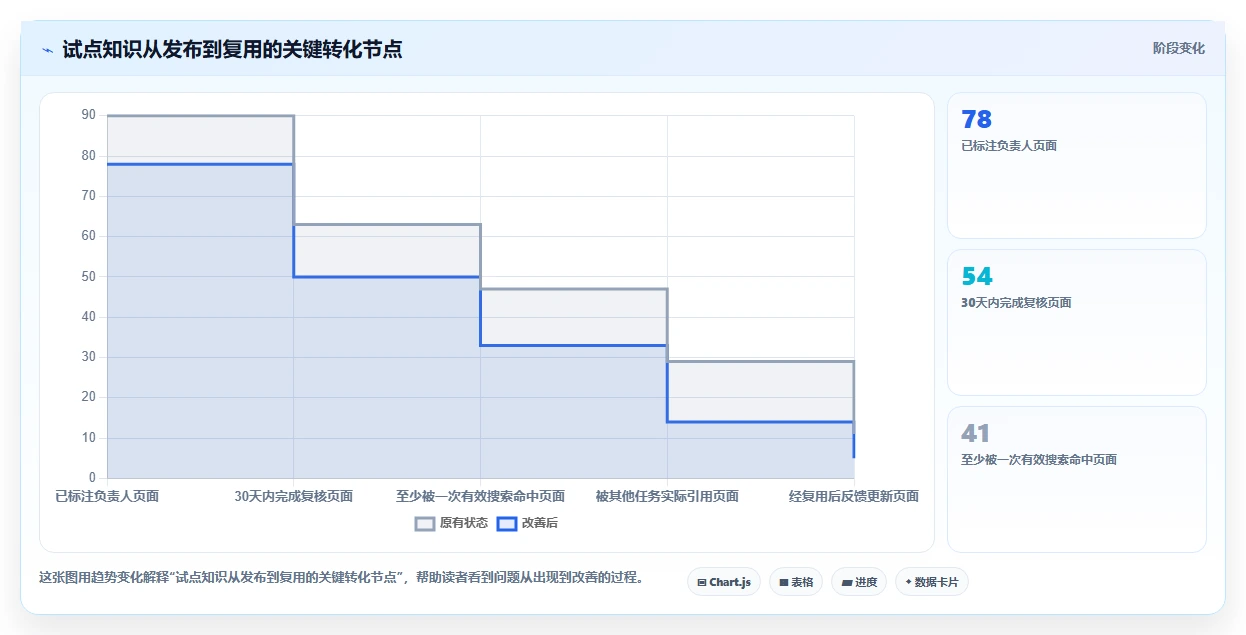Image resolution: width=1246 pixels, height=635 pixels.
Task: Click x-axis label 30天内完成复核页面
Action: [294, 496]
